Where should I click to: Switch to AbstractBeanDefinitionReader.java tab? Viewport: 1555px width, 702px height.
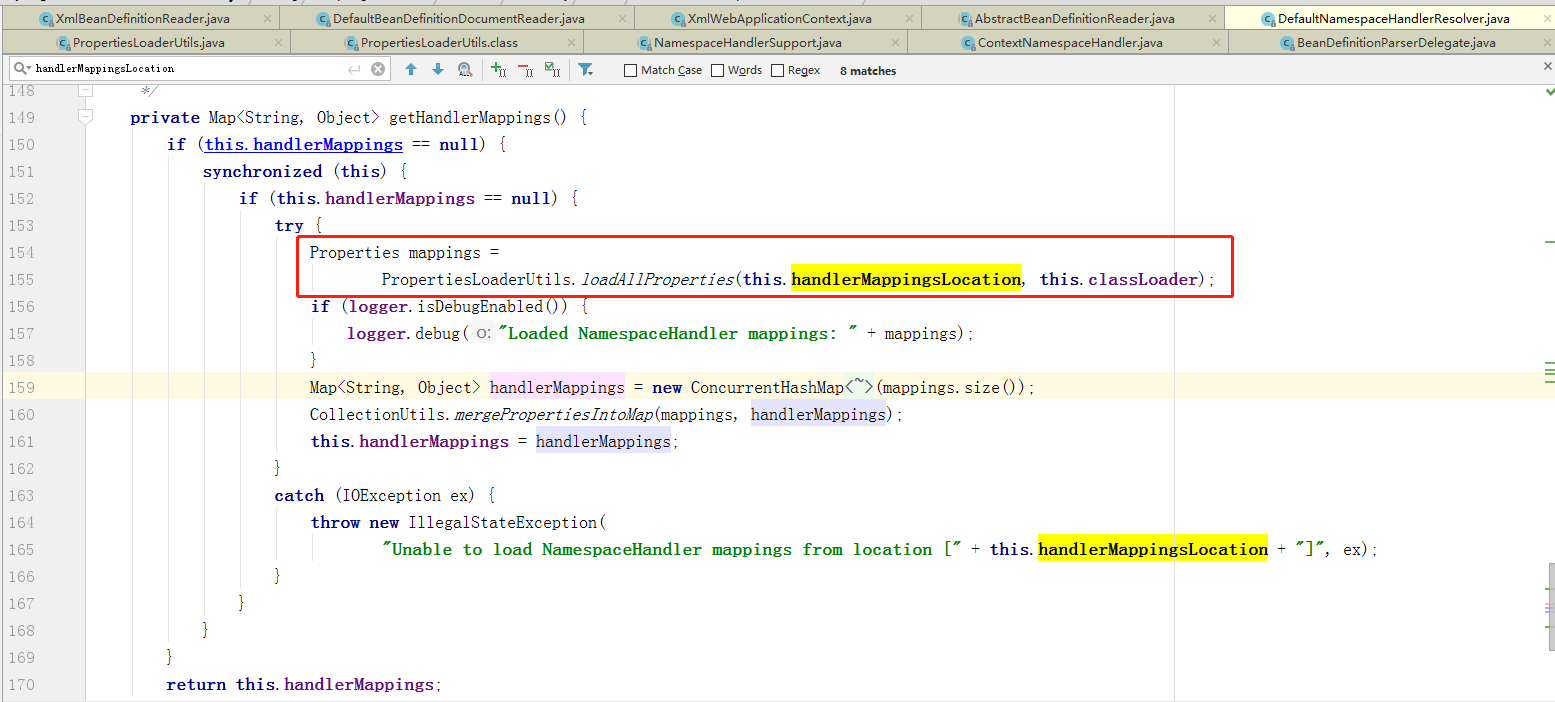coord(1072,18)
